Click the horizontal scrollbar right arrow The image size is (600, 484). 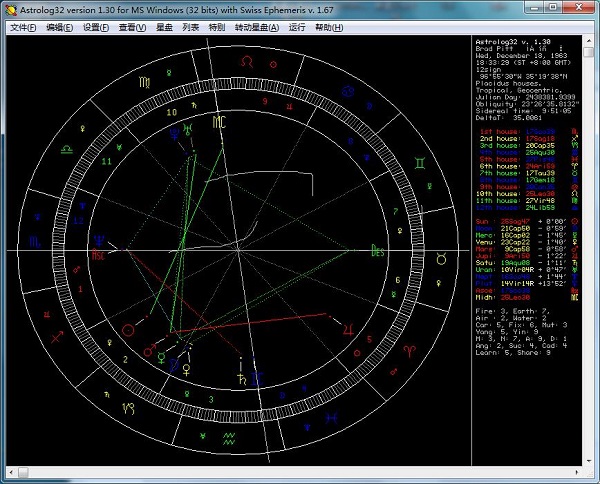(x=577, y=473)
